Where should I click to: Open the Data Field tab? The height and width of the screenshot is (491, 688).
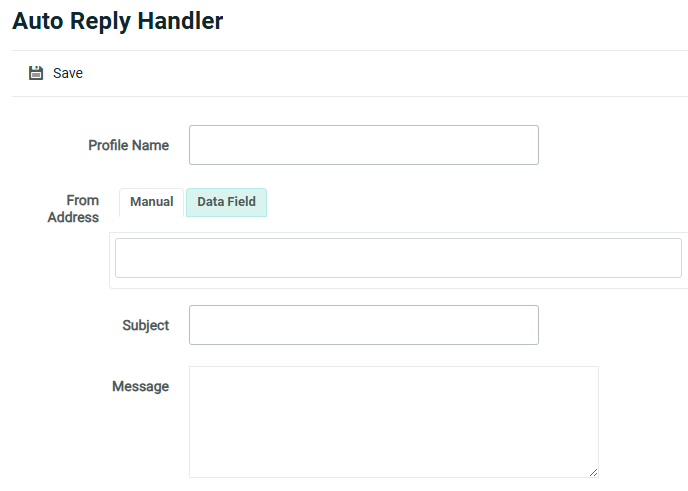pyautogui.click(x=226, y=202)
